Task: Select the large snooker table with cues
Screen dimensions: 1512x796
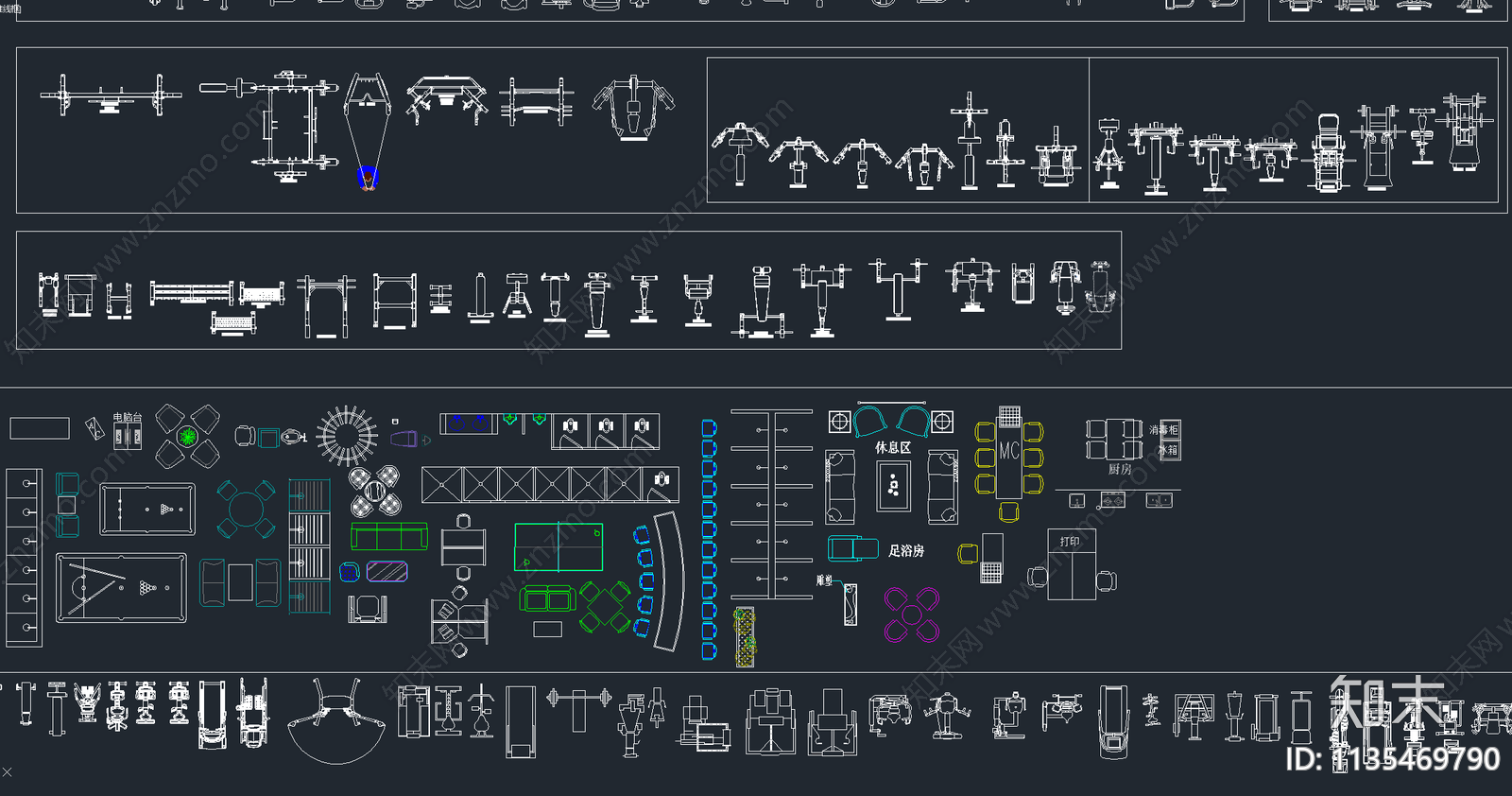Action: coord(121,588)
